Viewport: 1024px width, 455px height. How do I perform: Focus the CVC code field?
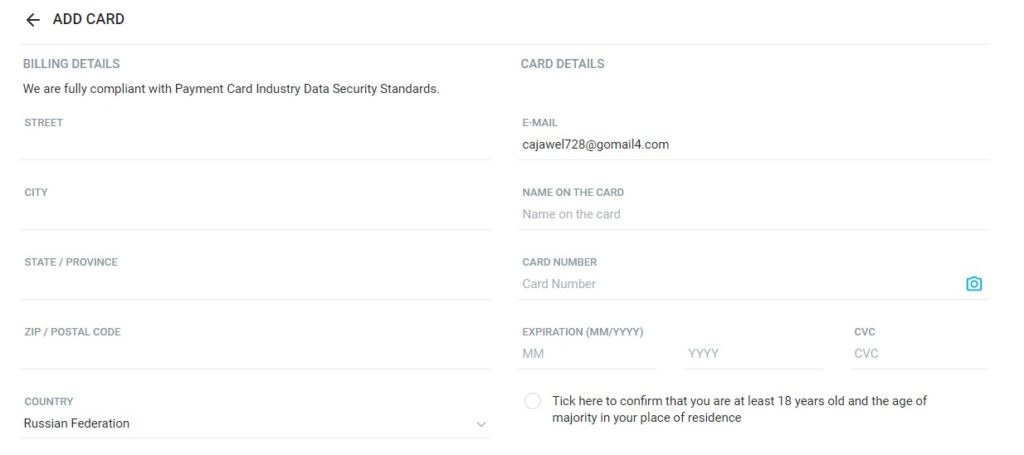click(x=919, y=354)
